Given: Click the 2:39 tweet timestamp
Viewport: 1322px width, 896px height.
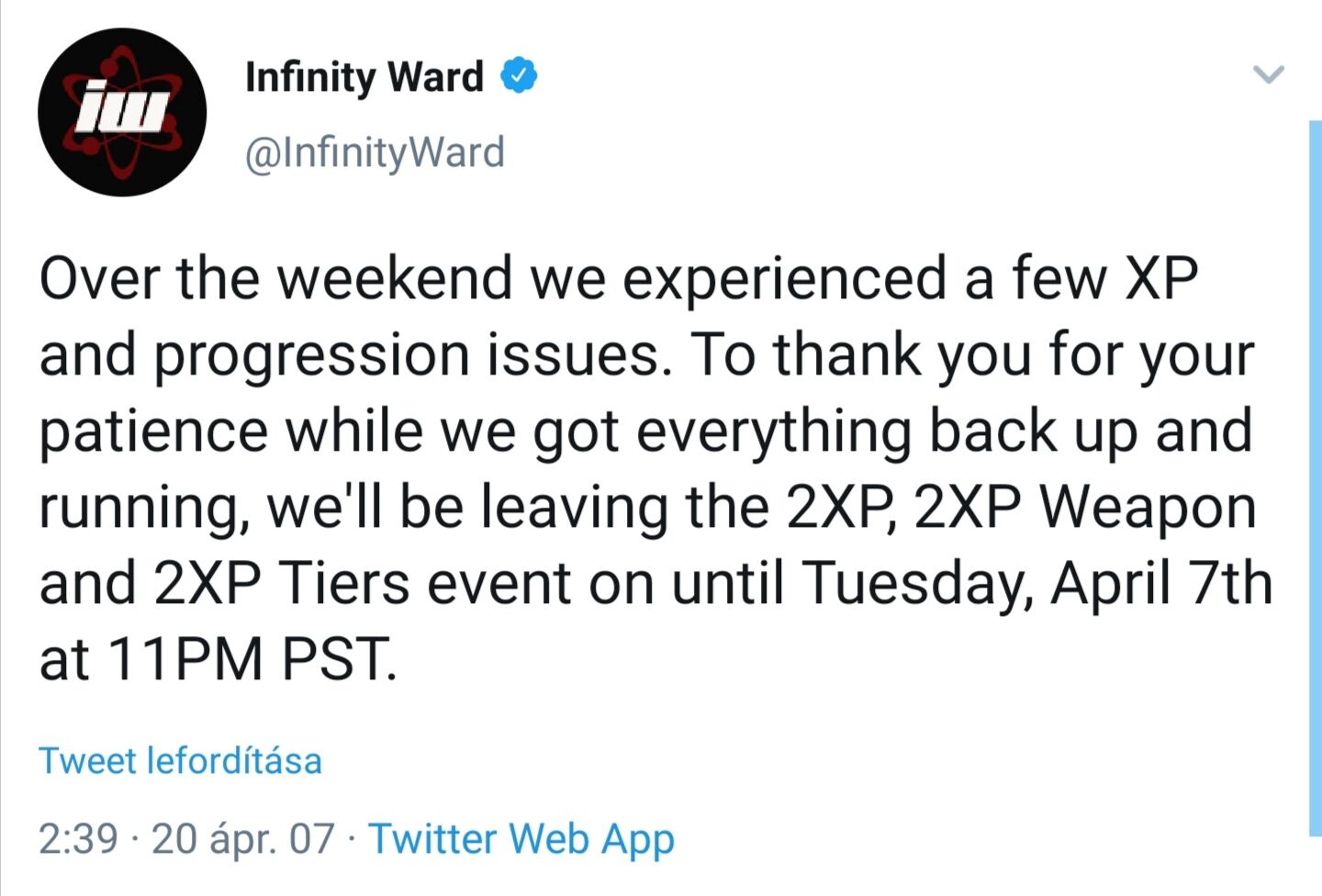Looking at the screenshot, I should point(79,838).
